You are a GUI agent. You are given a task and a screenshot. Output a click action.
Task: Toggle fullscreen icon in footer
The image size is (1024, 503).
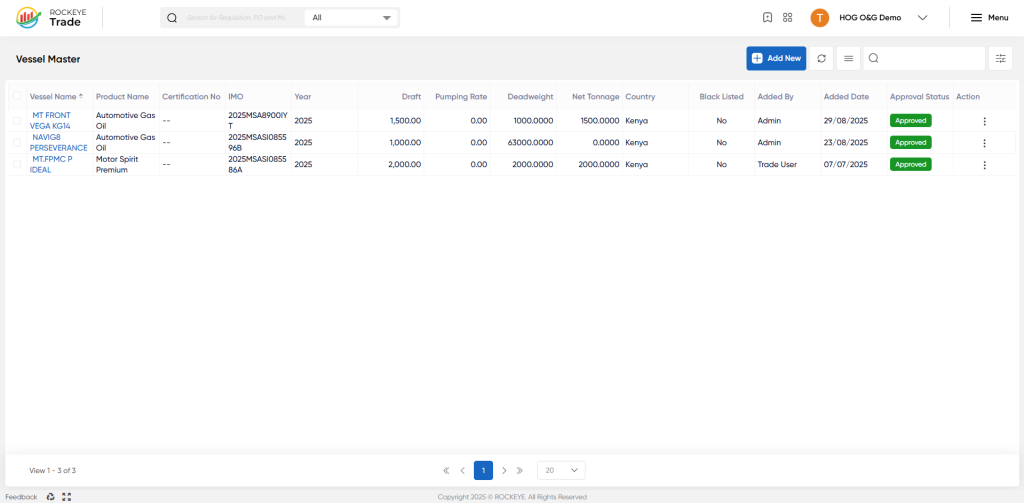click(x=66, y=497)
